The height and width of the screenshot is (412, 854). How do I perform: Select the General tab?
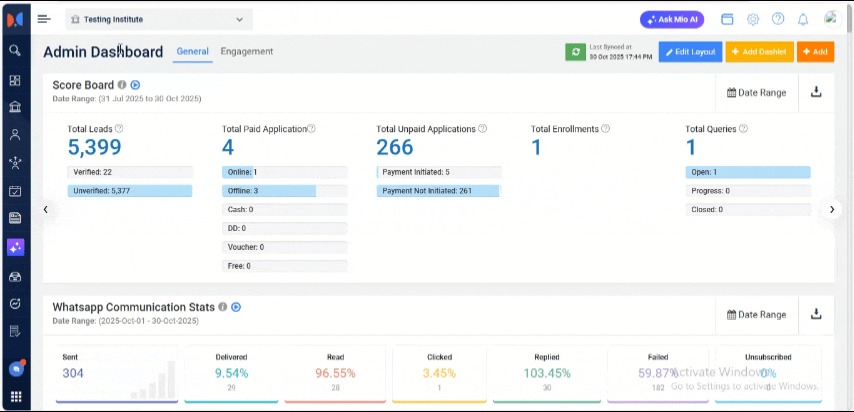pos(192,51)
